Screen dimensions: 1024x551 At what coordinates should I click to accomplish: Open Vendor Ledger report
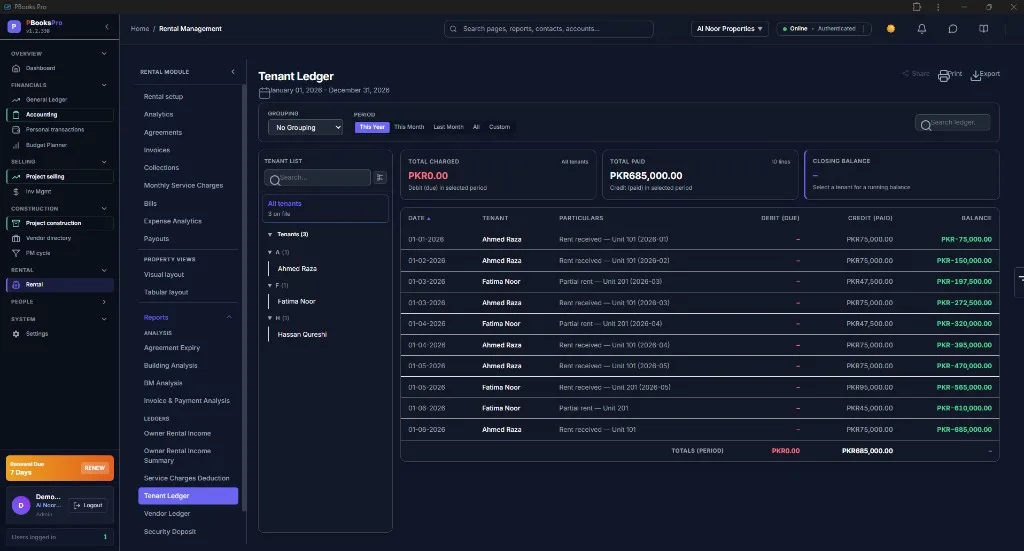[167, 514]
